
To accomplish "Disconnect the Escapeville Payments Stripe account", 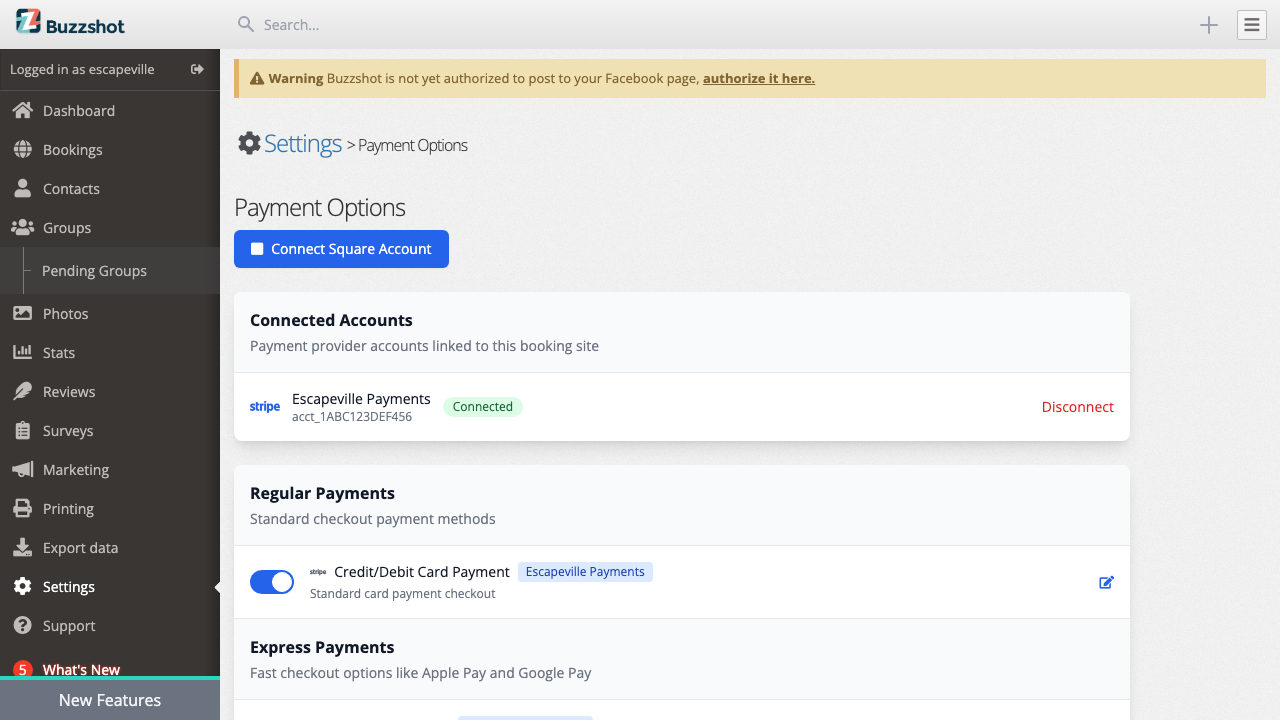I will point(1077,407).
